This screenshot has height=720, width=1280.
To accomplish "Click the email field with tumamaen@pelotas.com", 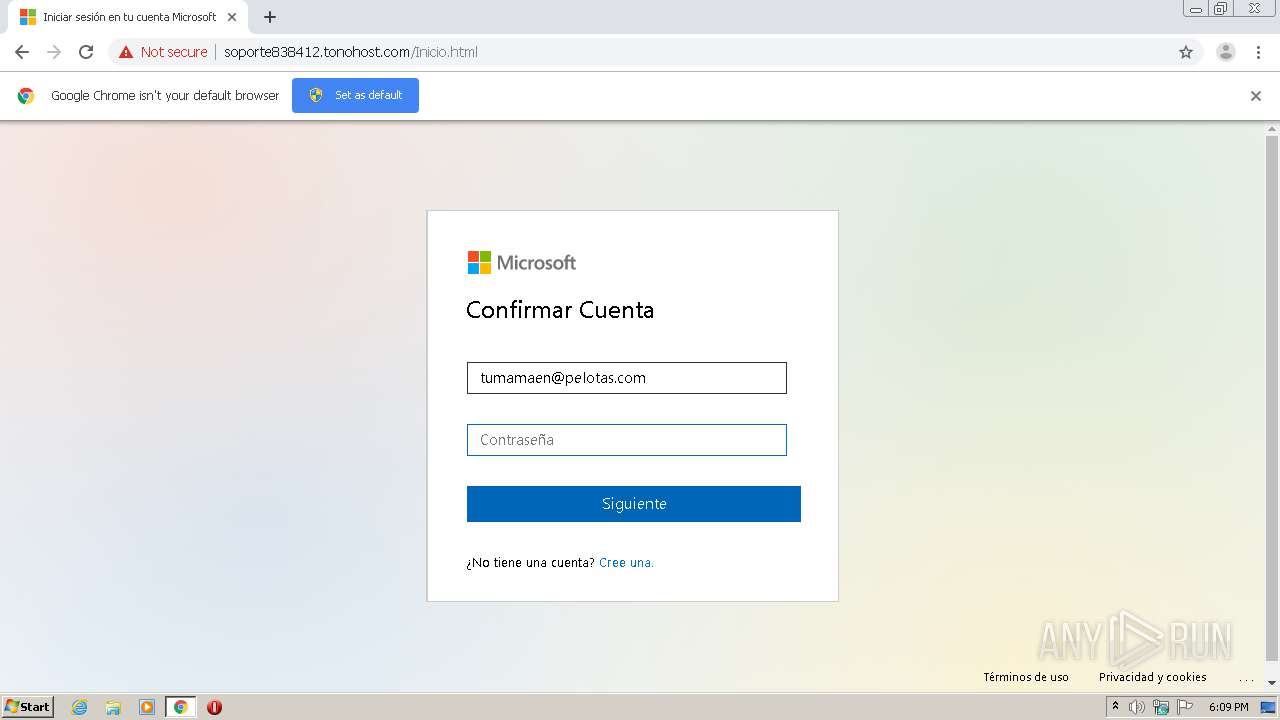I will click(x=627, y=378).
